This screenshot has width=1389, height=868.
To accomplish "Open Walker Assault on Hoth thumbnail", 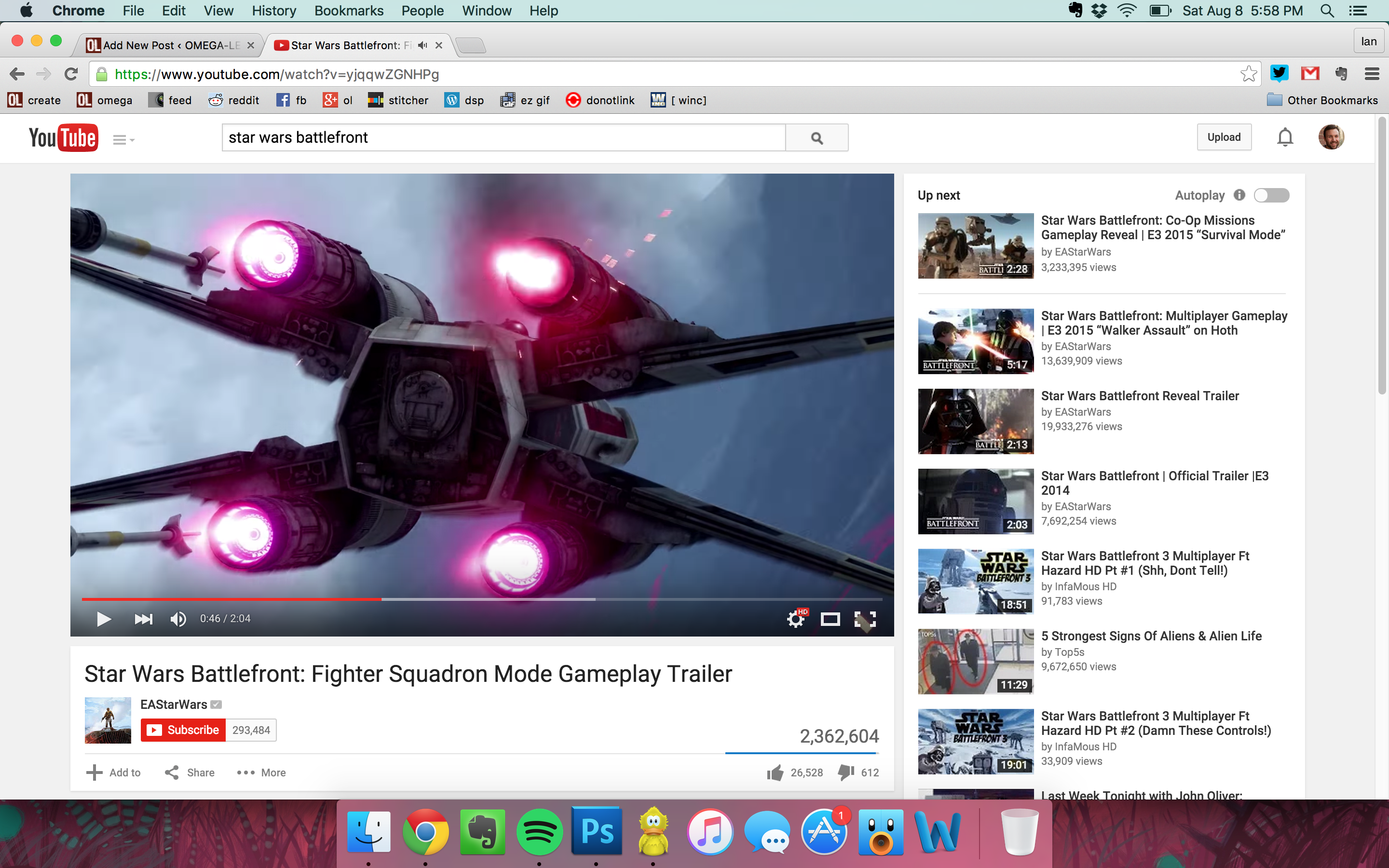I will (976, 341).
